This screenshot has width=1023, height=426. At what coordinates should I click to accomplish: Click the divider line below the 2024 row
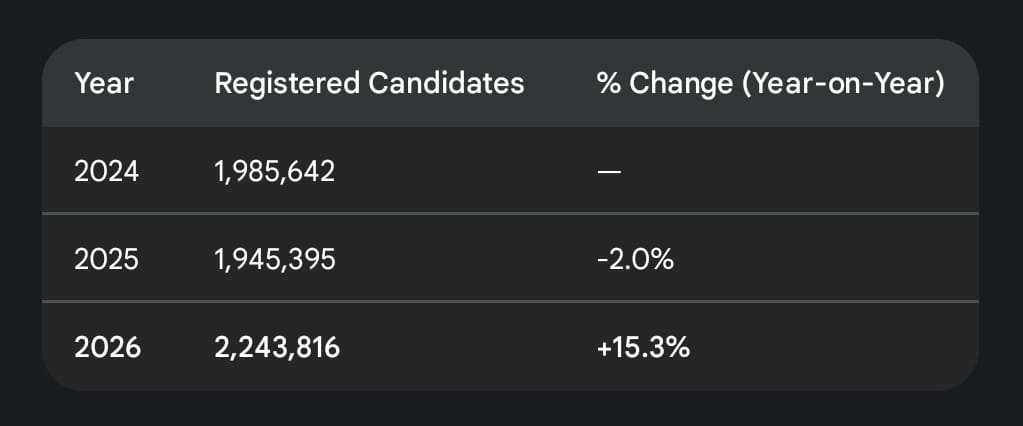click(x=510, y=213)
